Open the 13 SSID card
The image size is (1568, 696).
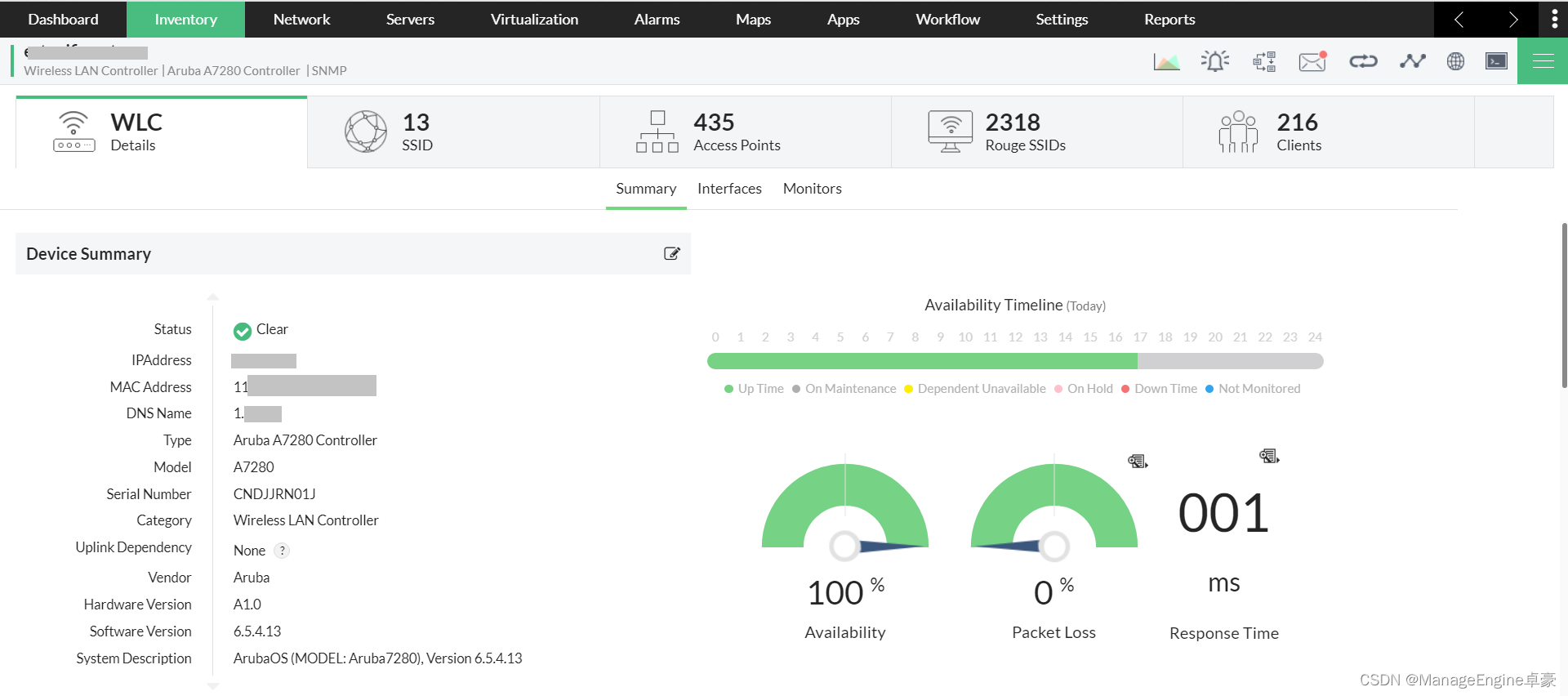tap(453, 132)
